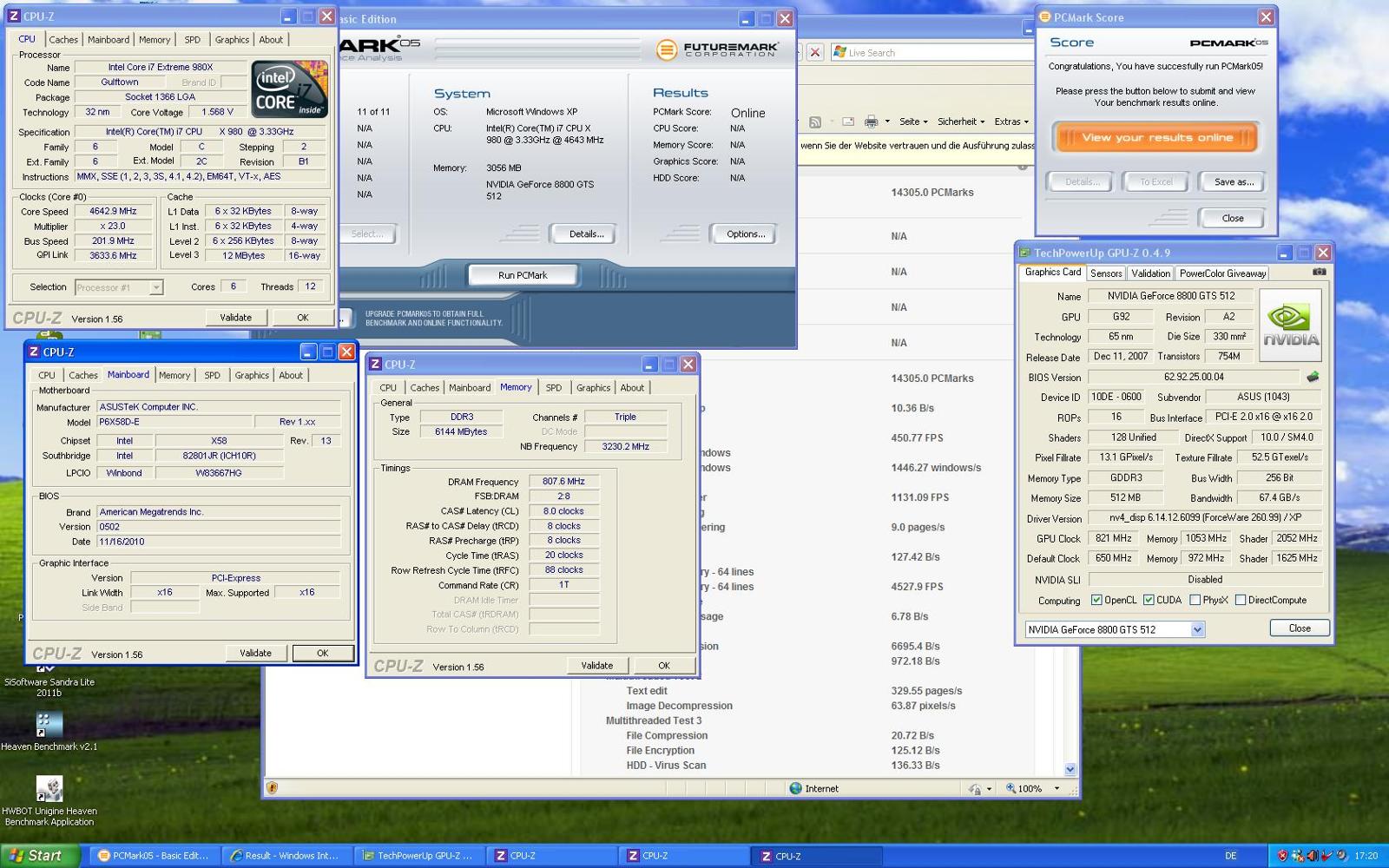Click the printer icon in Internet Explorer toolbar

pos(871,122)
